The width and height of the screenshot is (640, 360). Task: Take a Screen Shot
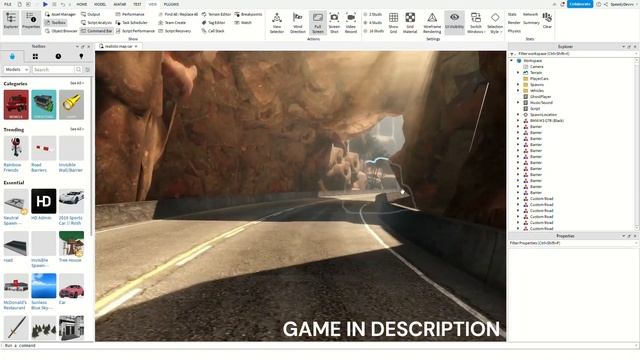(x=334, y=23)
